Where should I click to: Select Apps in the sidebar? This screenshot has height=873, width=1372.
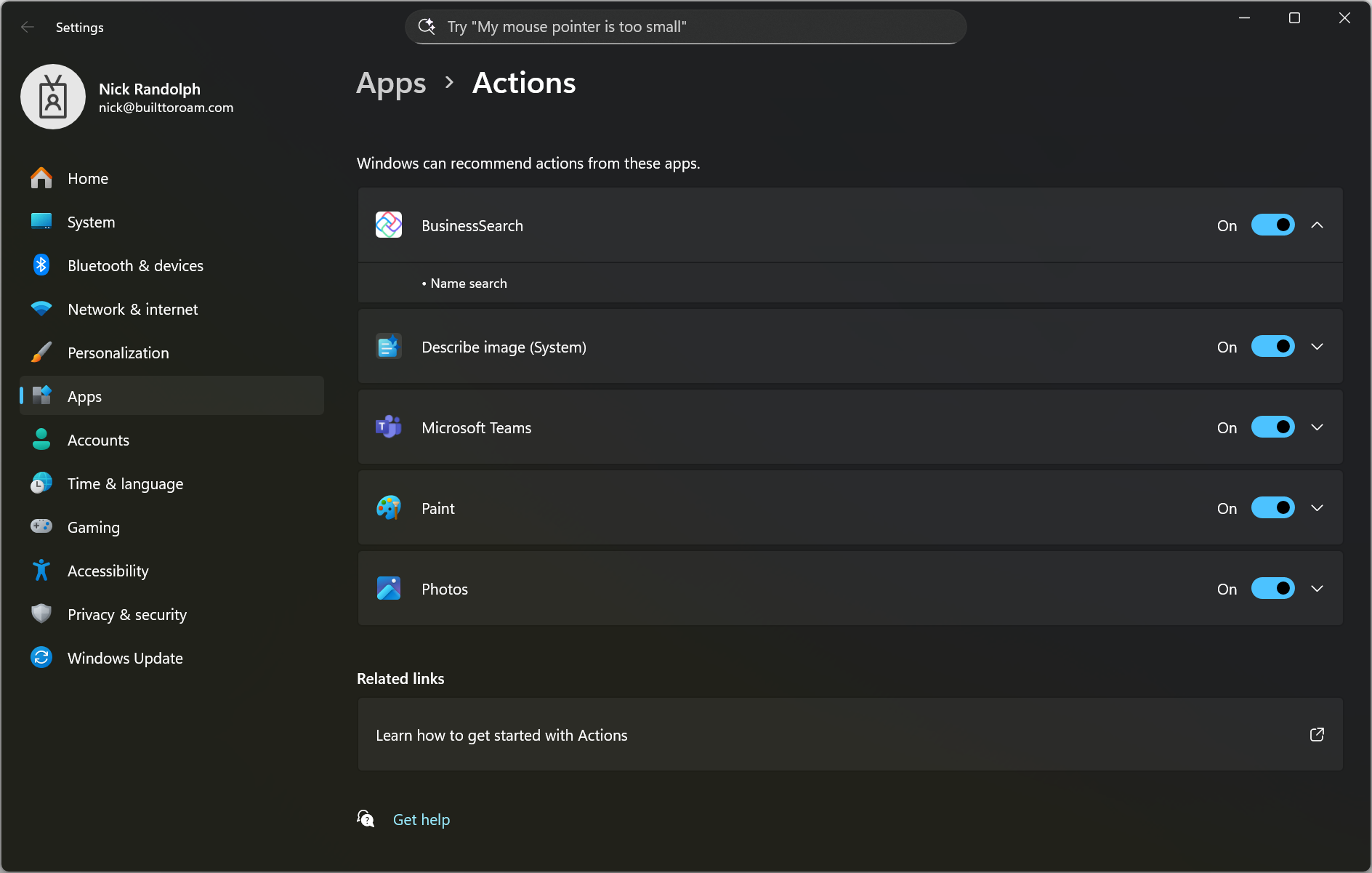point(171,396)
